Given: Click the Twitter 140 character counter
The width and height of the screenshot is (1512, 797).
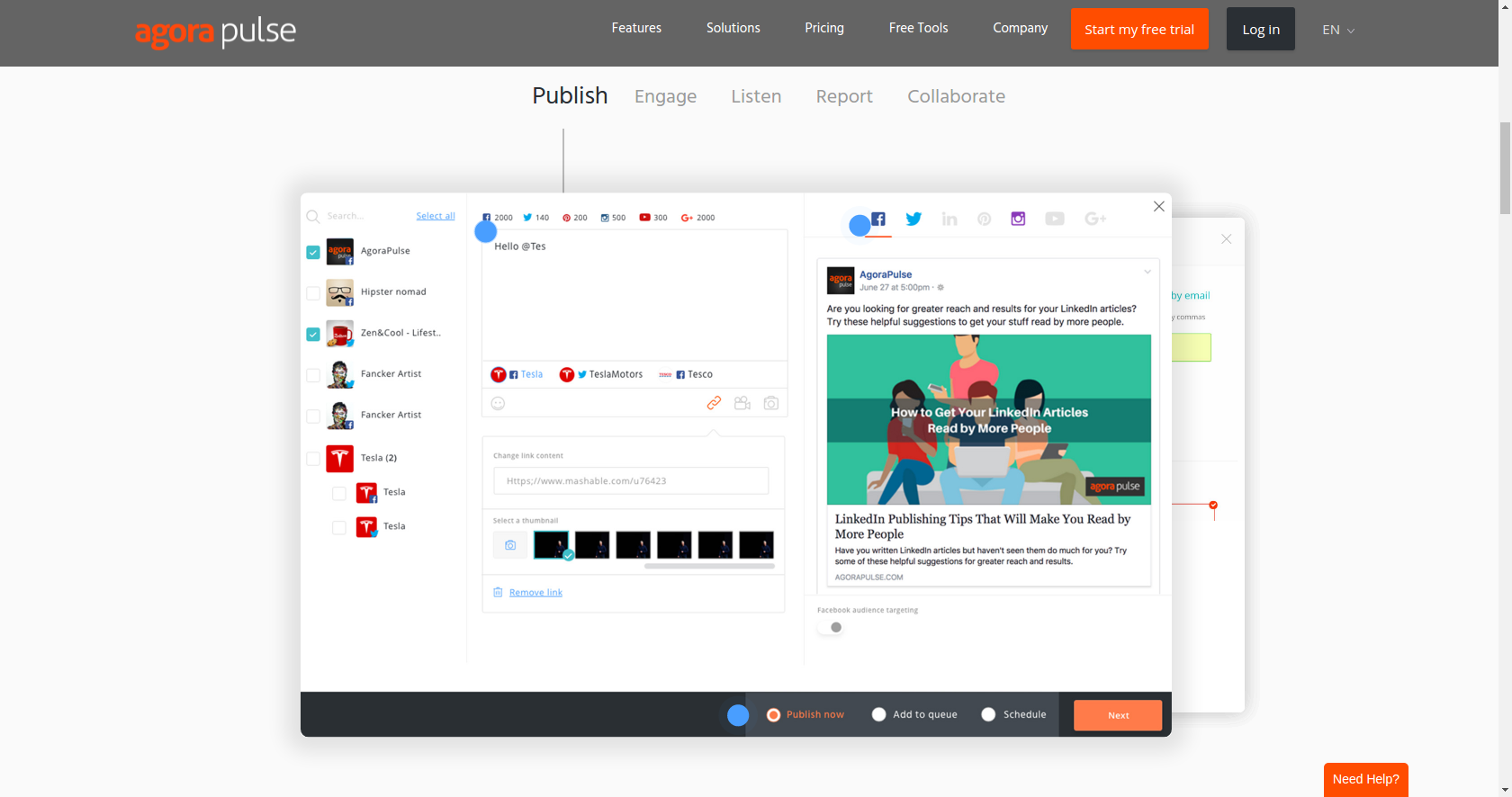Looking at the screenshot, I should click(536, 218).
